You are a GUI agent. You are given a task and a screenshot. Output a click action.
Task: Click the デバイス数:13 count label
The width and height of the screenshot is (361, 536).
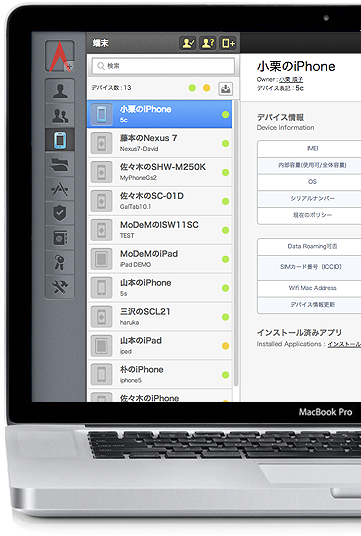[111, 88]
